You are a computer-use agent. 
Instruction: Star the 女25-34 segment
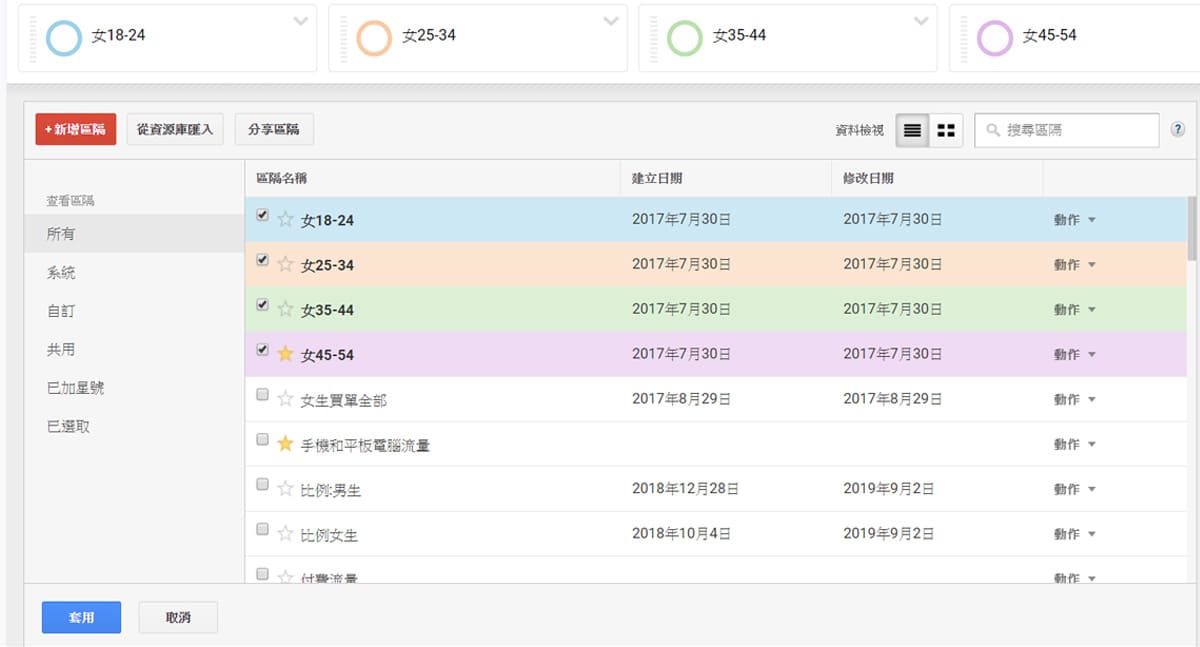[285, 264]
